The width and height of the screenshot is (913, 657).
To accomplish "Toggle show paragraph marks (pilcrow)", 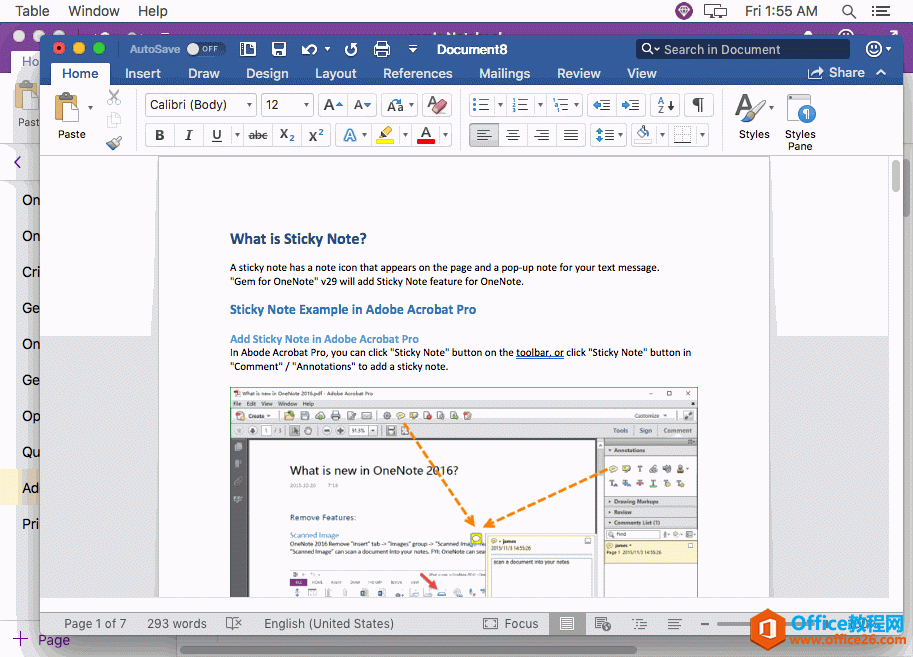I will point(698,105).
